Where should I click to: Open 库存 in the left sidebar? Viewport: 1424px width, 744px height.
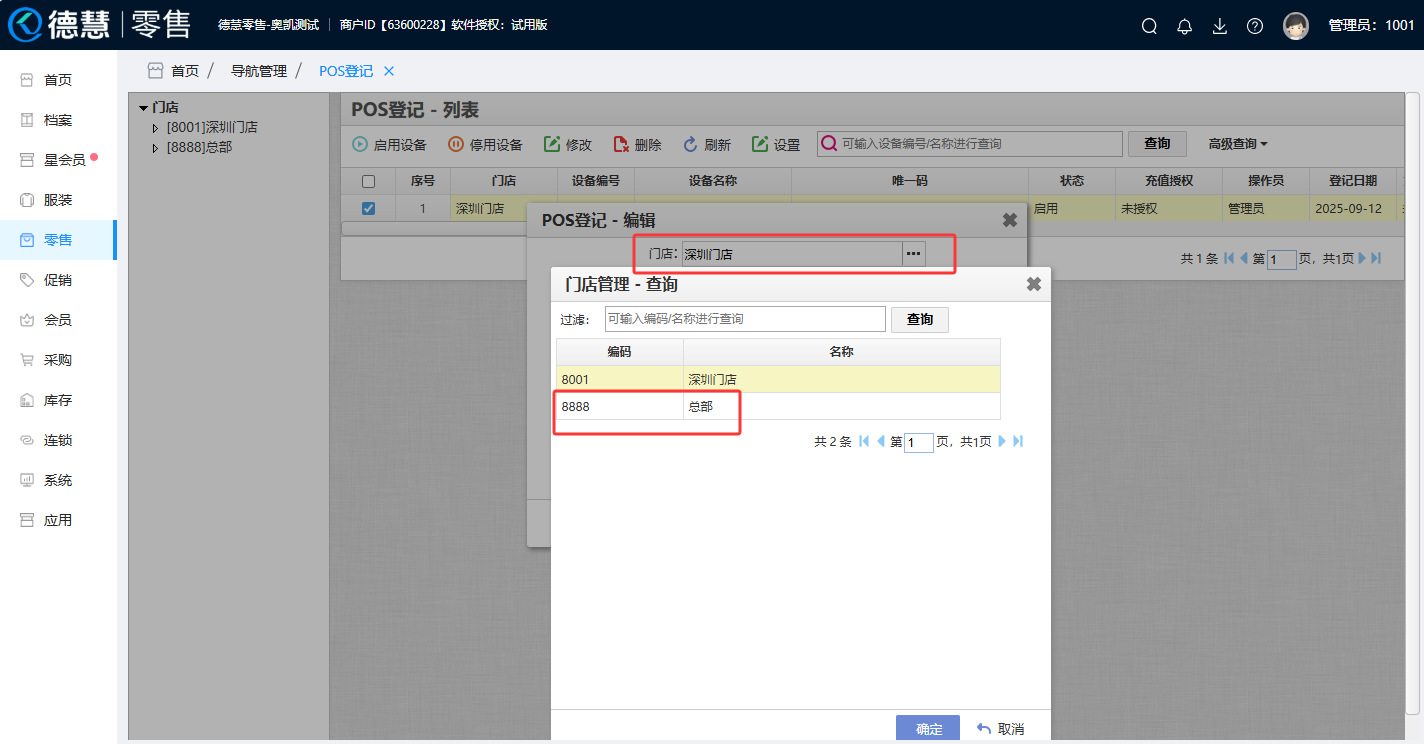click(x=58, y=400)
